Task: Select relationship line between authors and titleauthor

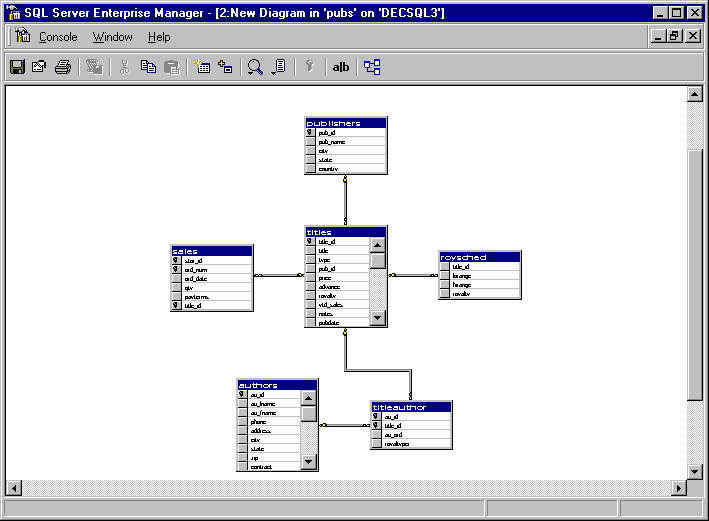Action: pyautogui.click(x=345, y=425)
